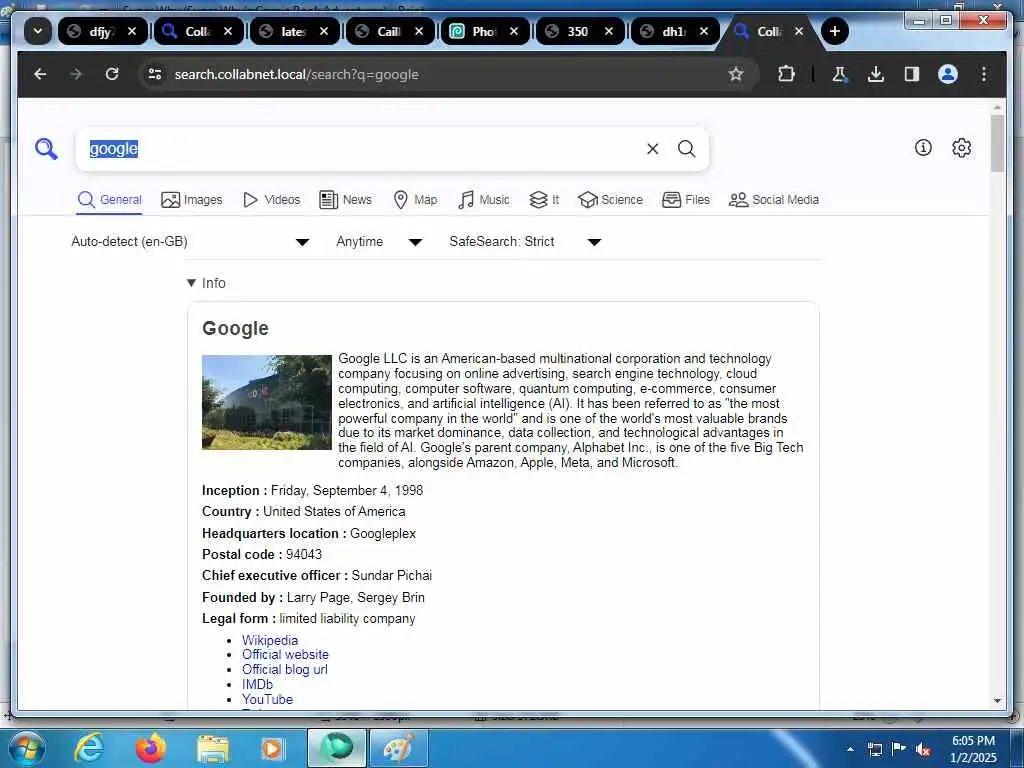This screenshot has width=1024, height=768.
Task: Select the Images search category
Action: click(191, 200)
